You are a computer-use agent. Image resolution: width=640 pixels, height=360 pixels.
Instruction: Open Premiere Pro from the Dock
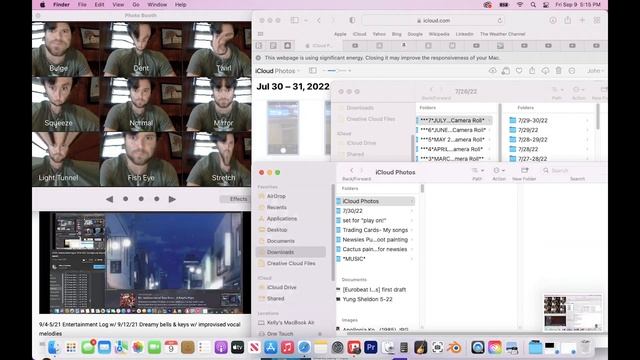pos(371,347)
